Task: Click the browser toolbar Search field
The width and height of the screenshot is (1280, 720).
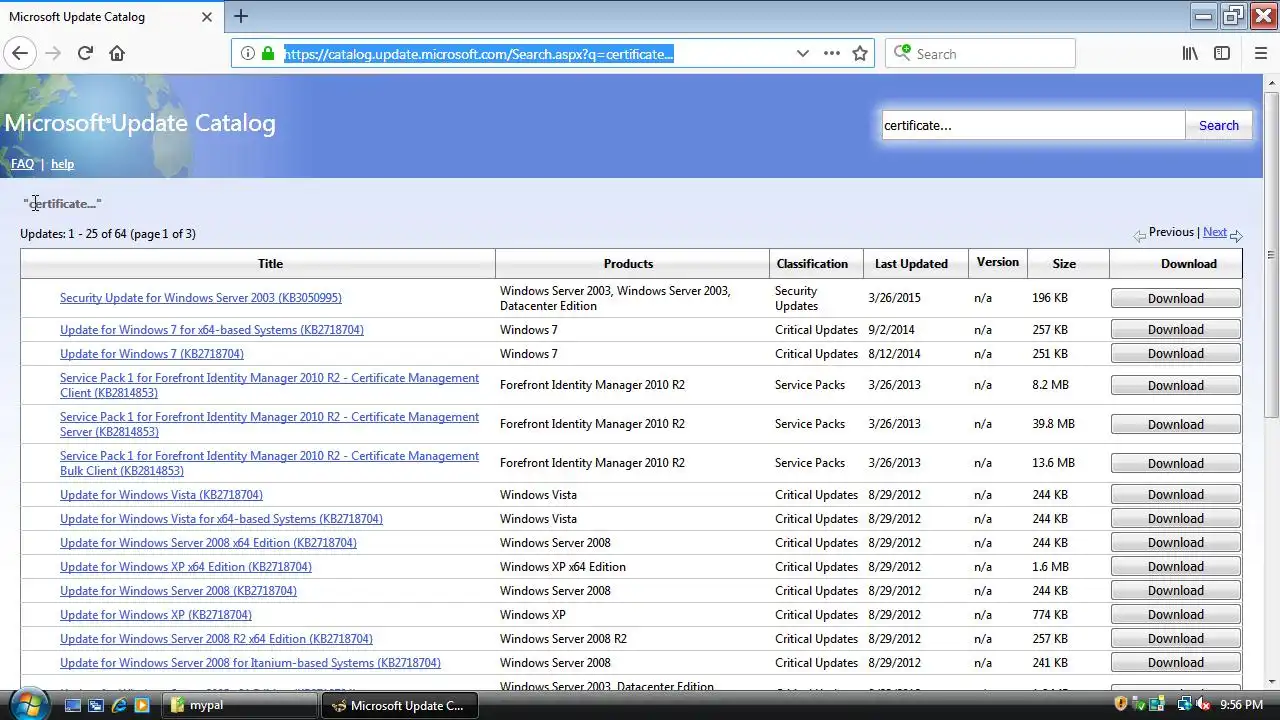Action: coord(980,54)
